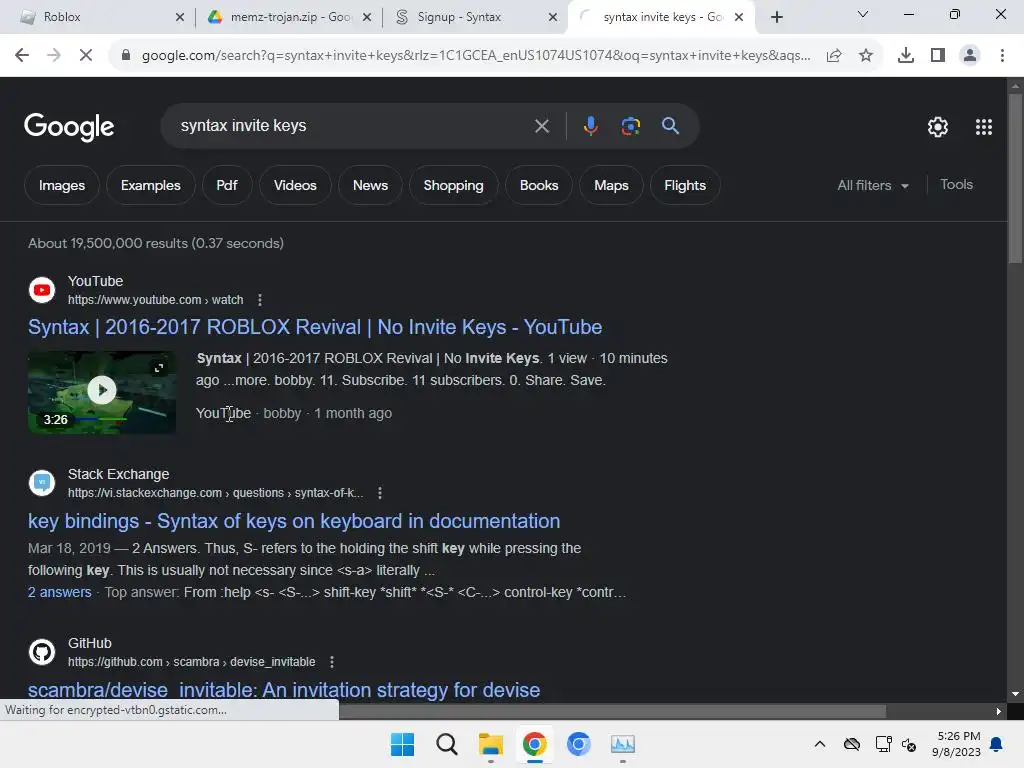The image size is (1024, 768).
Task: Filter results by Examples
Action: click(x=151, y=185)
